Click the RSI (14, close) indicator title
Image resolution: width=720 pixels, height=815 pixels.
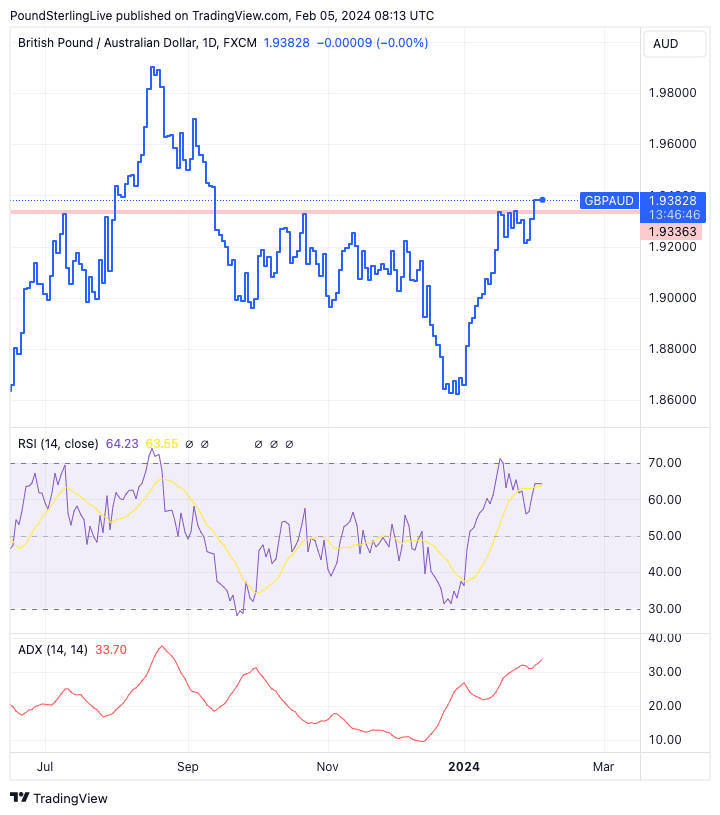pos(58,443)
